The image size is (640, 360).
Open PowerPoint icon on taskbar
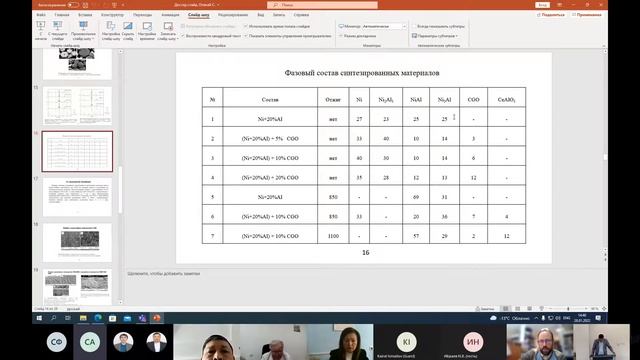pos(157,318)
